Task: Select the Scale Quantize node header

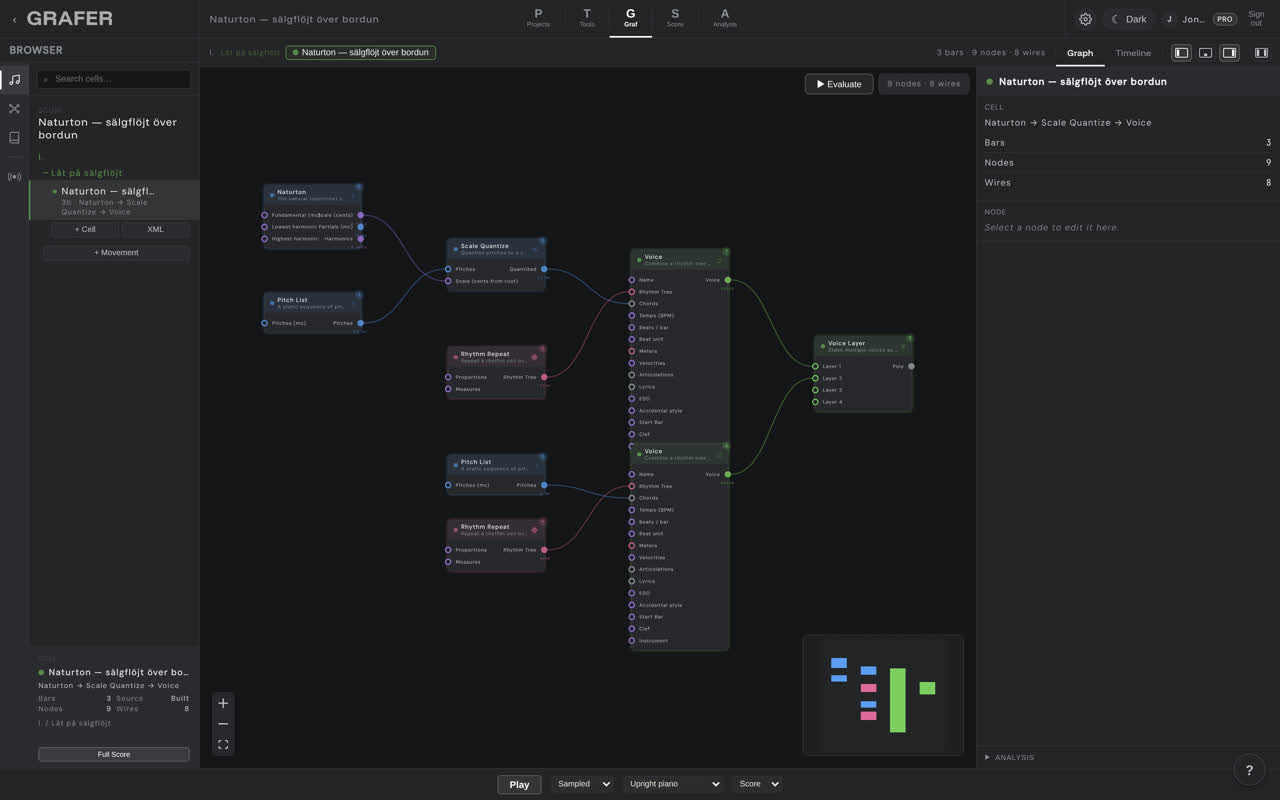Action: [496, 248]
